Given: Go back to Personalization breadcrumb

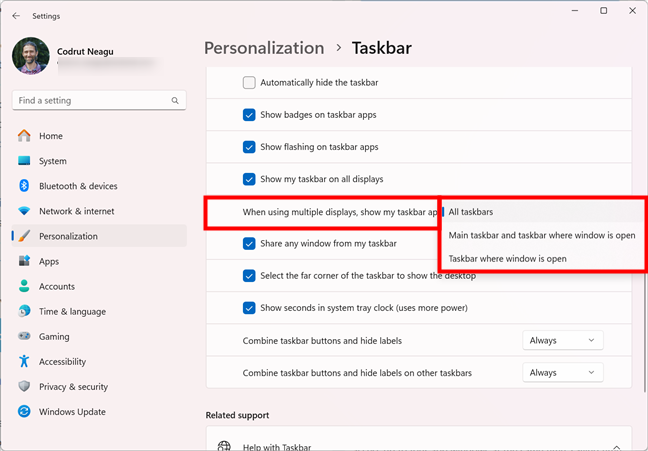Looking at the screenshot, I should coord(264,48).
